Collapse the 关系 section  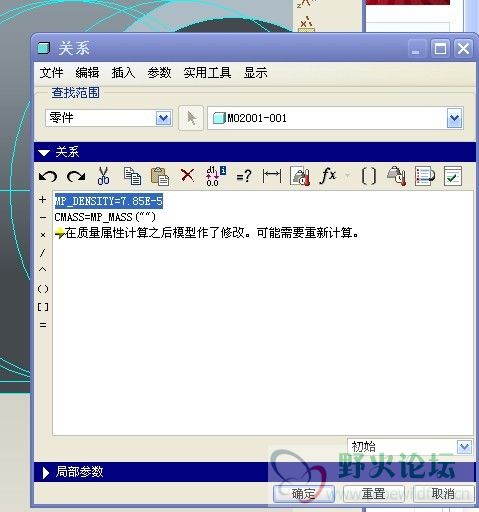[44, 153]
